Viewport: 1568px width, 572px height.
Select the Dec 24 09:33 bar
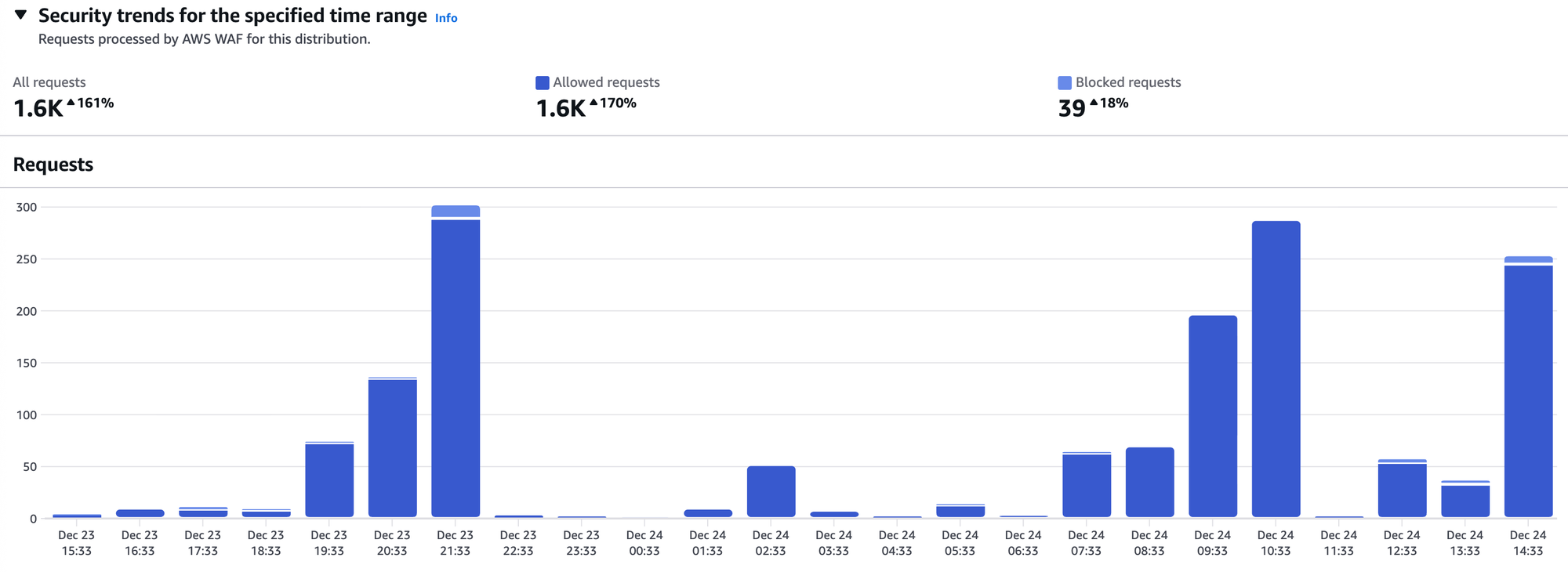[x=1212, y=415]
